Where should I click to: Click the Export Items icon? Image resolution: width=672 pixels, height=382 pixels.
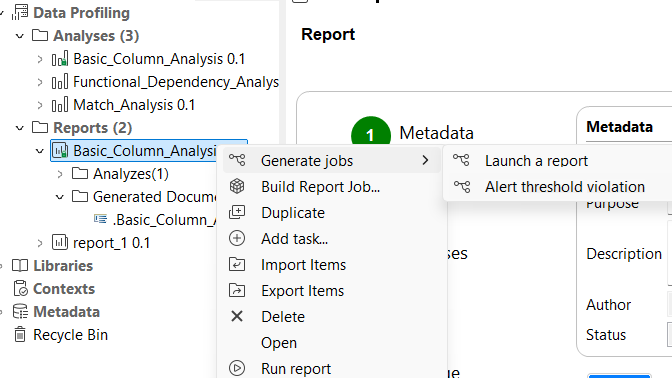coord(237,291)
